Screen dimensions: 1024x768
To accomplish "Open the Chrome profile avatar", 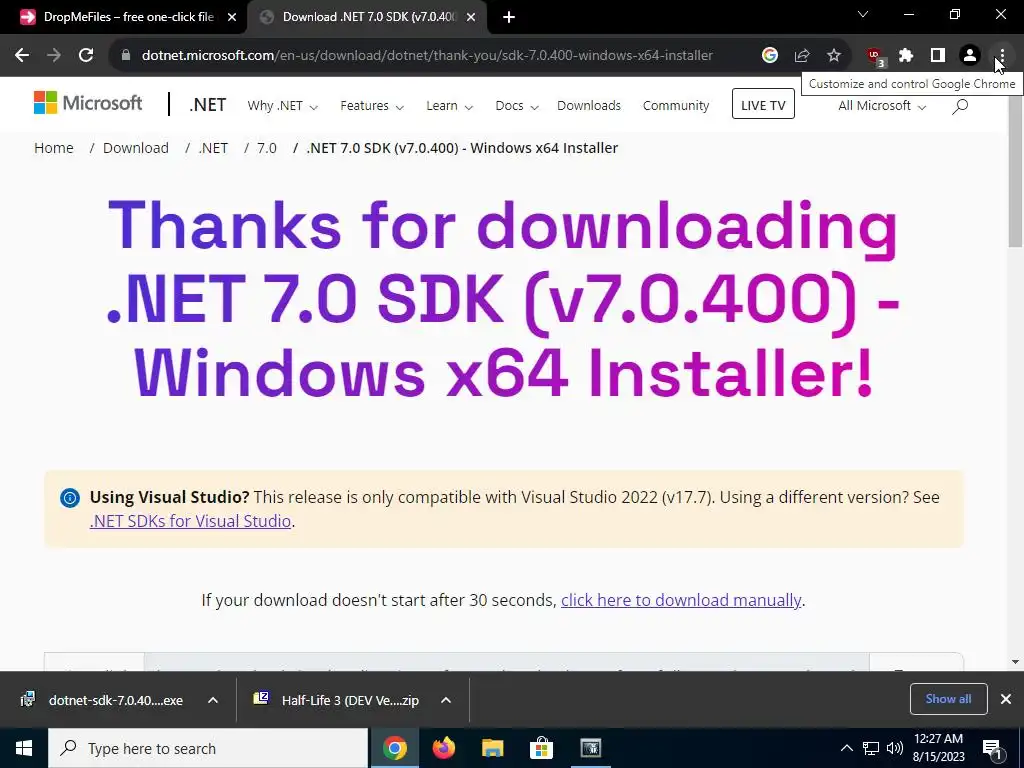I will [970, 56].
